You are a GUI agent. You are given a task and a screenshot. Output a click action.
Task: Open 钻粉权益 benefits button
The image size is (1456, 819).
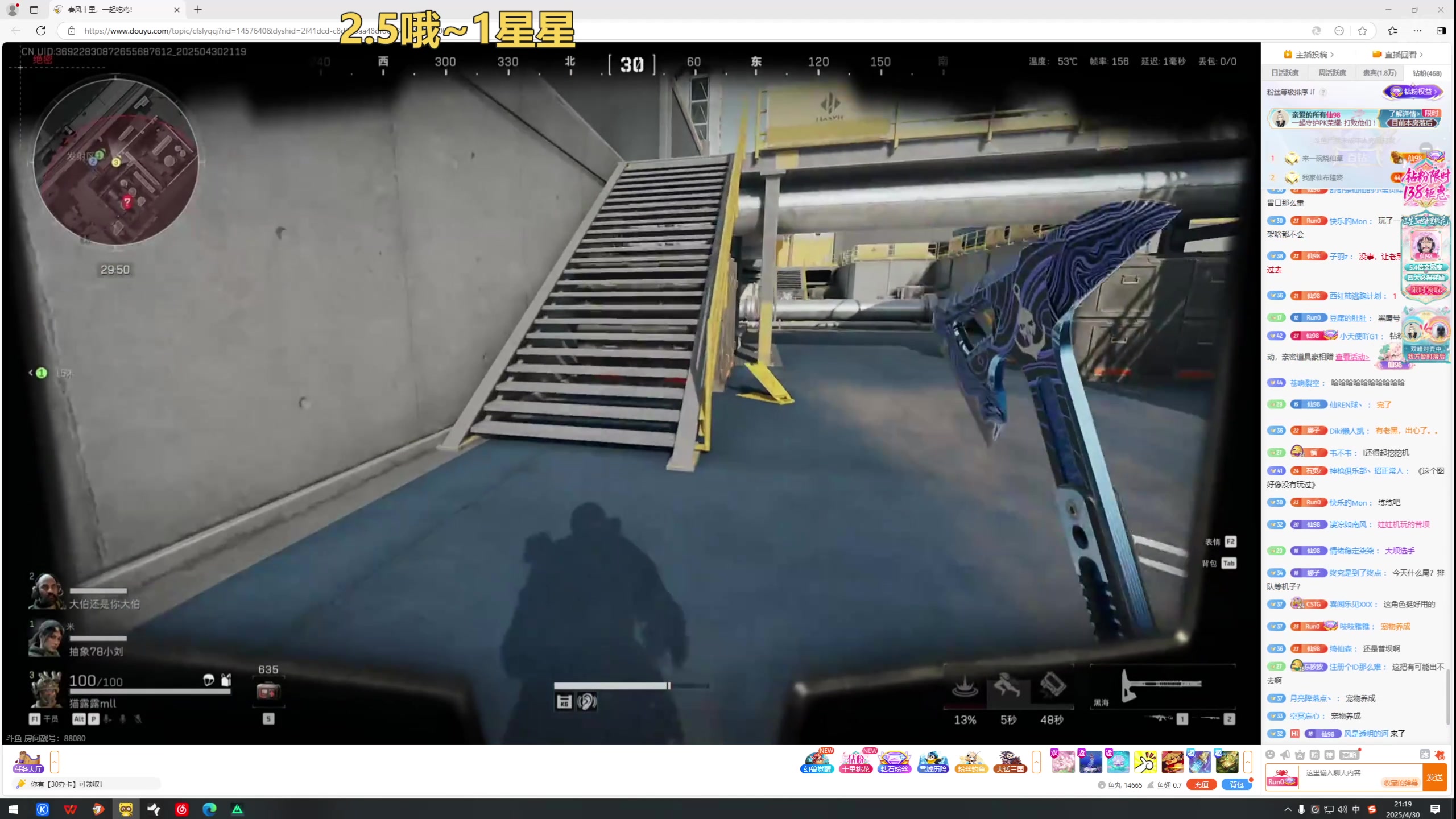click(1414, 92)
